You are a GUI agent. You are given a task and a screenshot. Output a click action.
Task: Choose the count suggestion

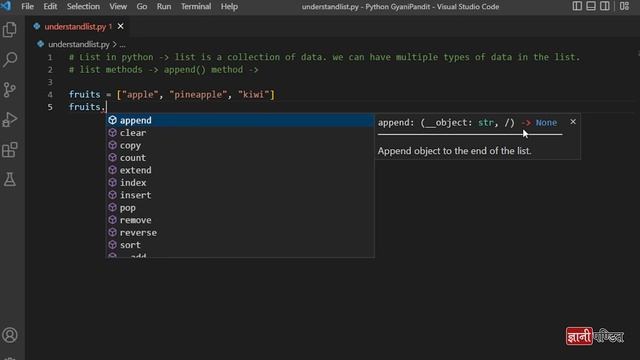pos(240,158)
